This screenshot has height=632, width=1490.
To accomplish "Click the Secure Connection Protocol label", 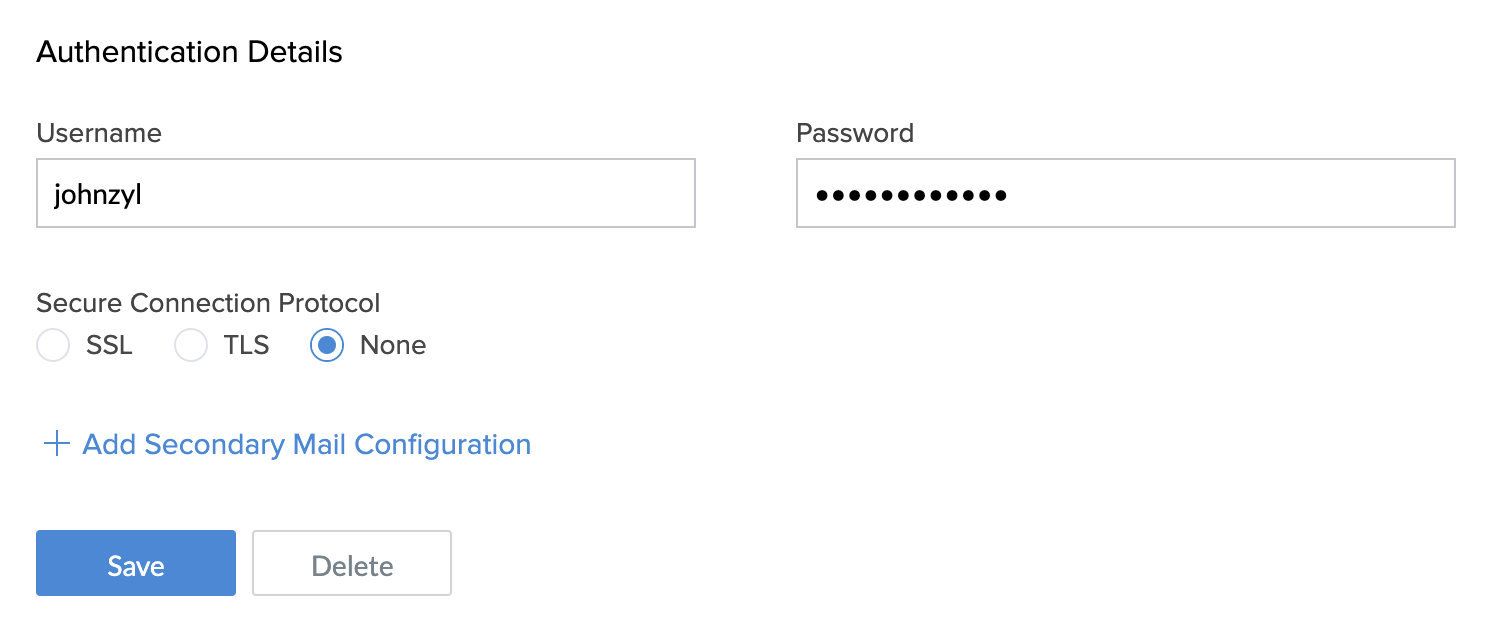I will click(208, 303).
